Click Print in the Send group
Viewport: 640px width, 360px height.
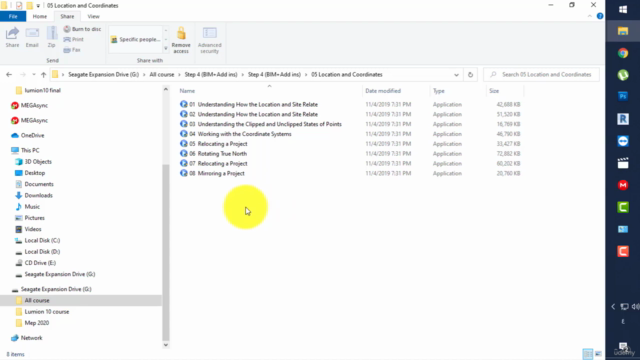click(74, 39)
